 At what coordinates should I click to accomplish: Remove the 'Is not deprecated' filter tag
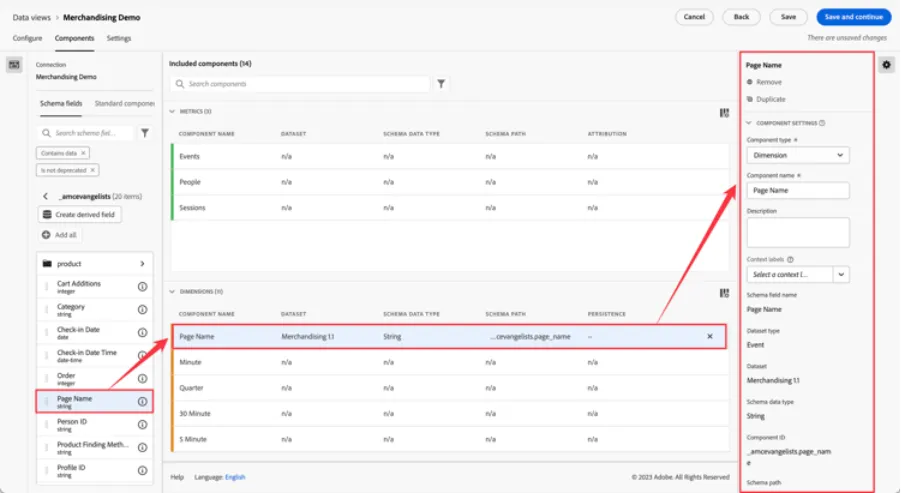coord(93,170)
